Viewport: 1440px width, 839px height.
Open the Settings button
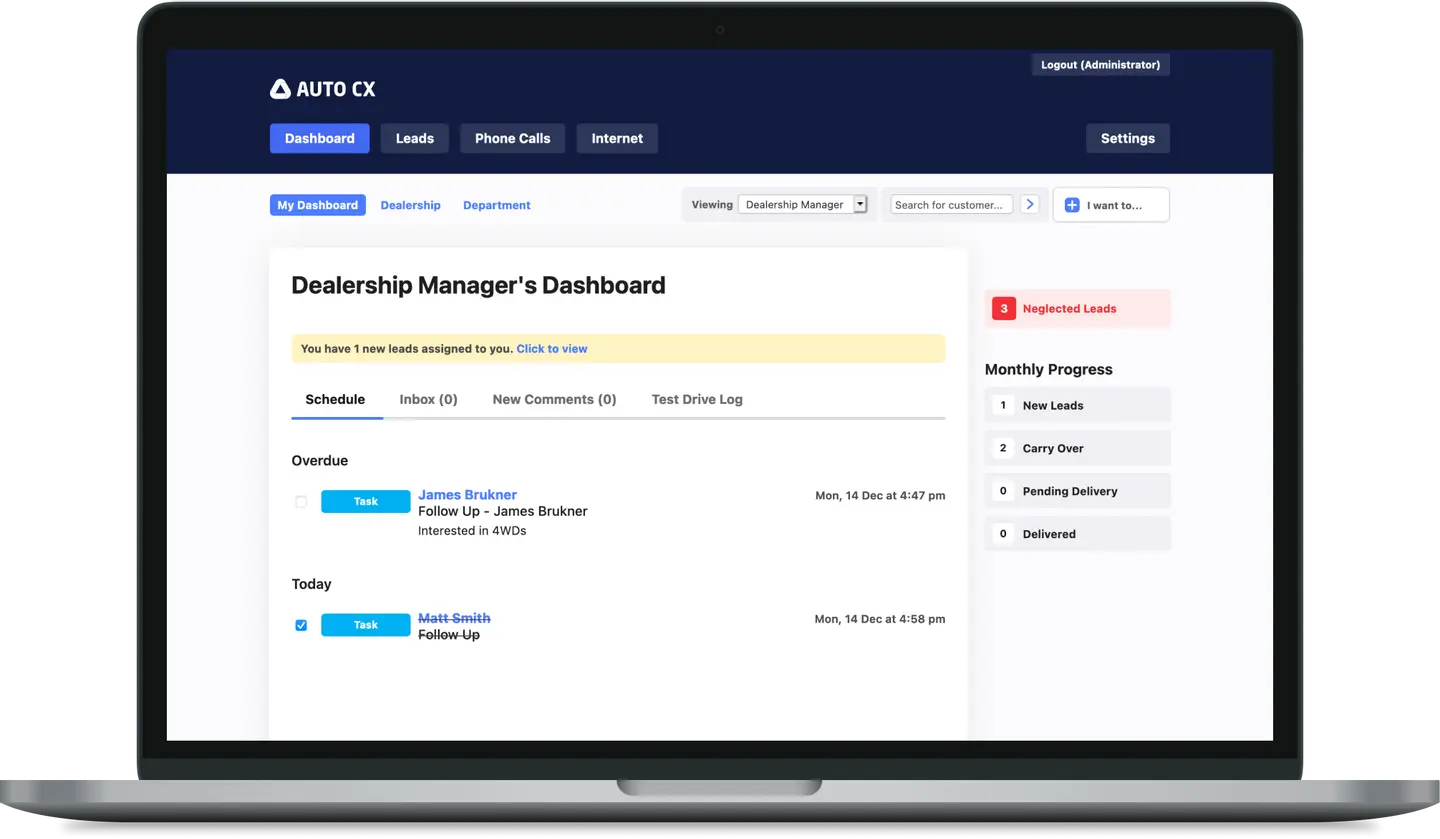(x=1127, y=138)
